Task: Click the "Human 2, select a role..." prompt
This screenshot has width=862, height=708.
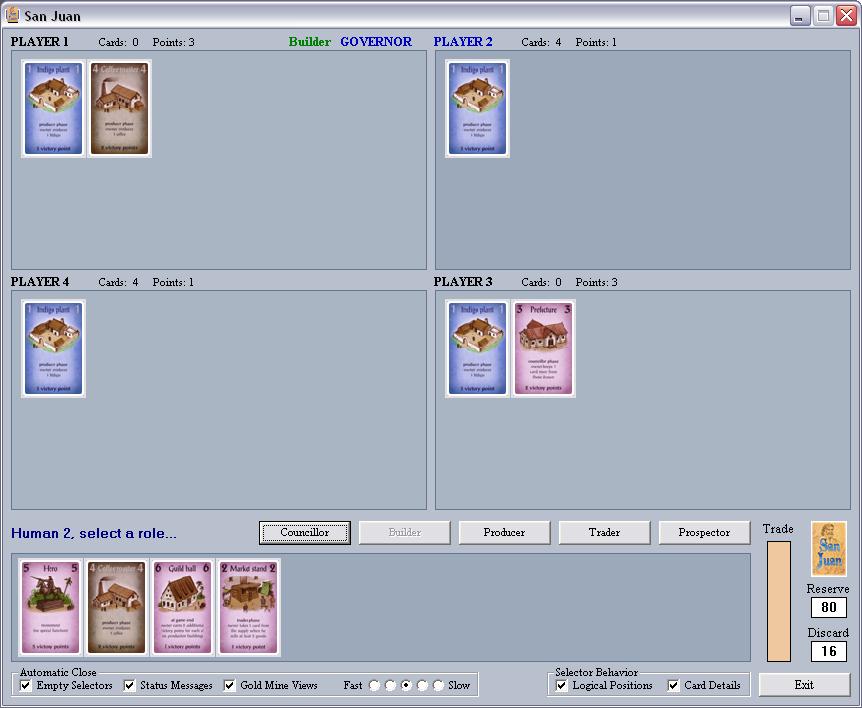Action: pyautogui.click(x=93, y=533)
